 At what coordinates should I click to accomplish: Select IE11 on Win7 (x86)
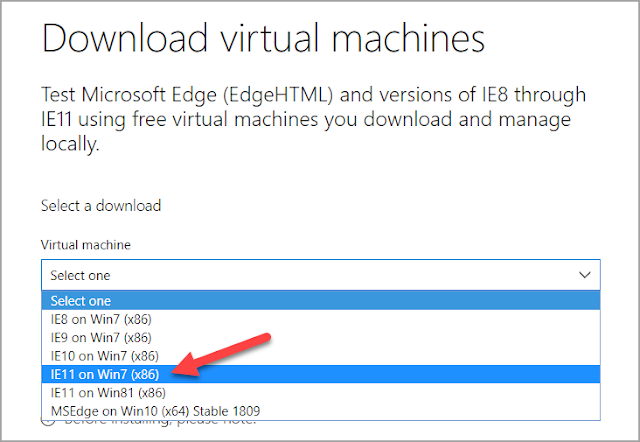point(320,374)
